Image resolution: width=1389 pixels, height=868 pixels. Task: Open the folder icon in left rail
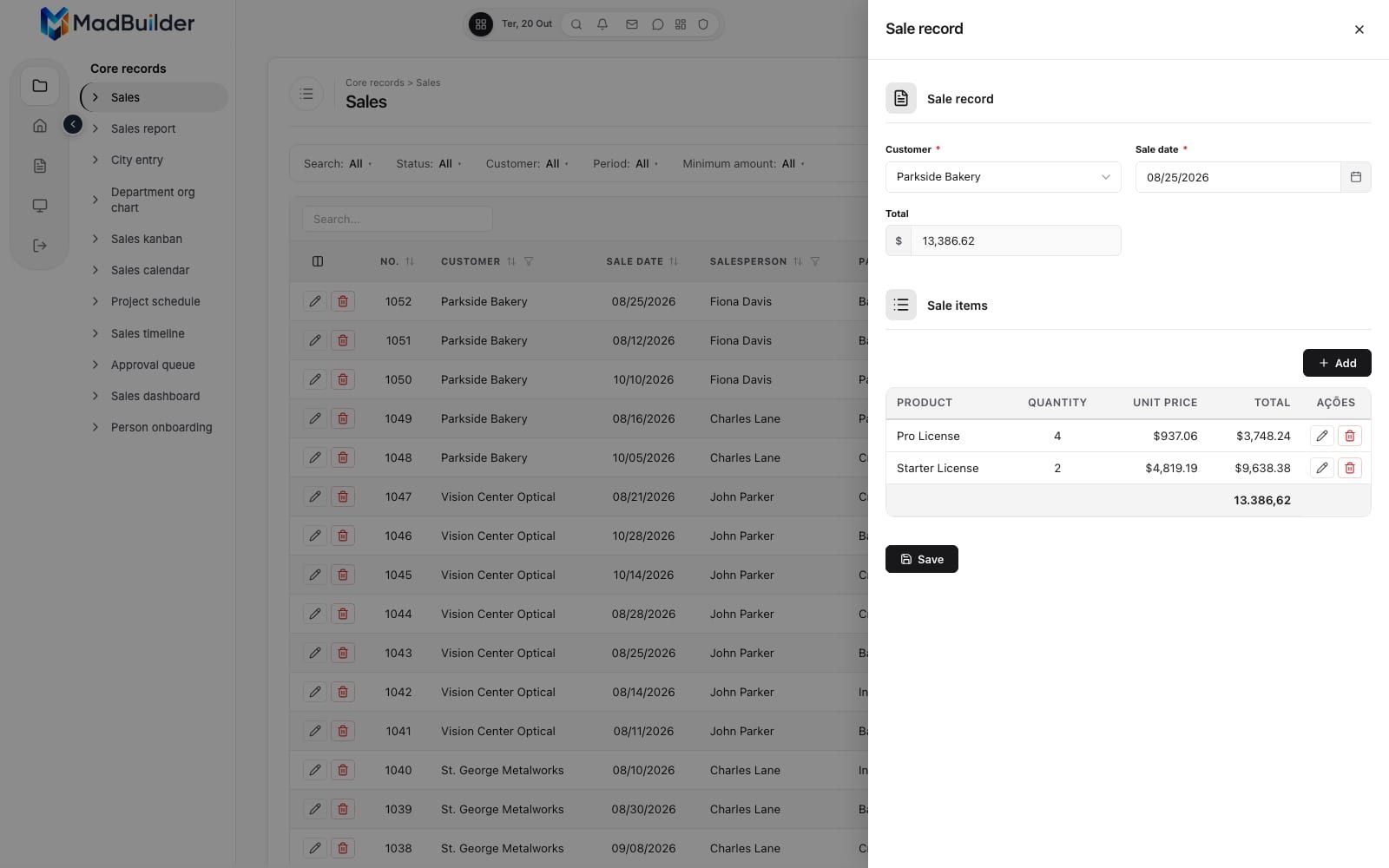(40, 86)
